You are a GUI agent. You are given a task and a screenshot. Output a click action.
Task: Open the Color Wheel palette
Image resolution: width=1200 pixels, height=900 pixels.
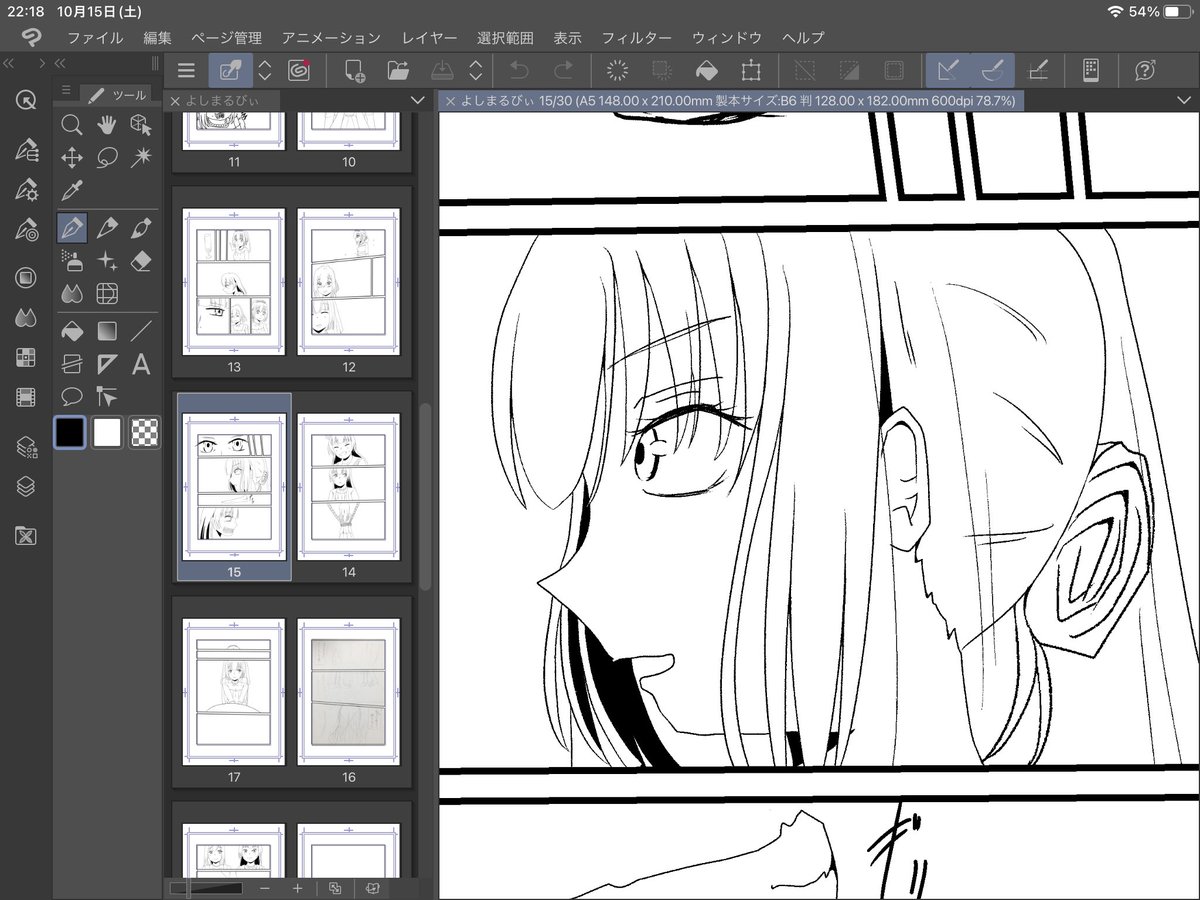click(26, 278)
